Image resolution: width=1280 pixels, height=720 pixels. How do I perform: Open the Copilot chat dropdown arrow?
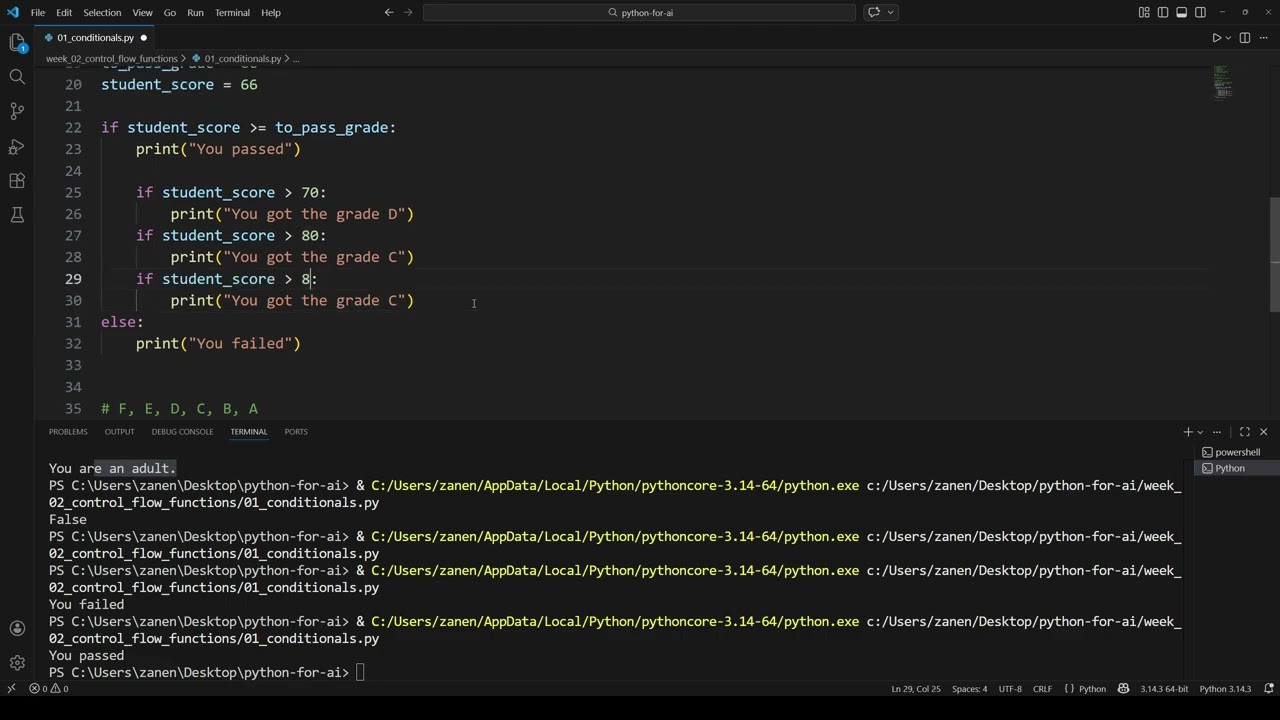pos(890,12)
